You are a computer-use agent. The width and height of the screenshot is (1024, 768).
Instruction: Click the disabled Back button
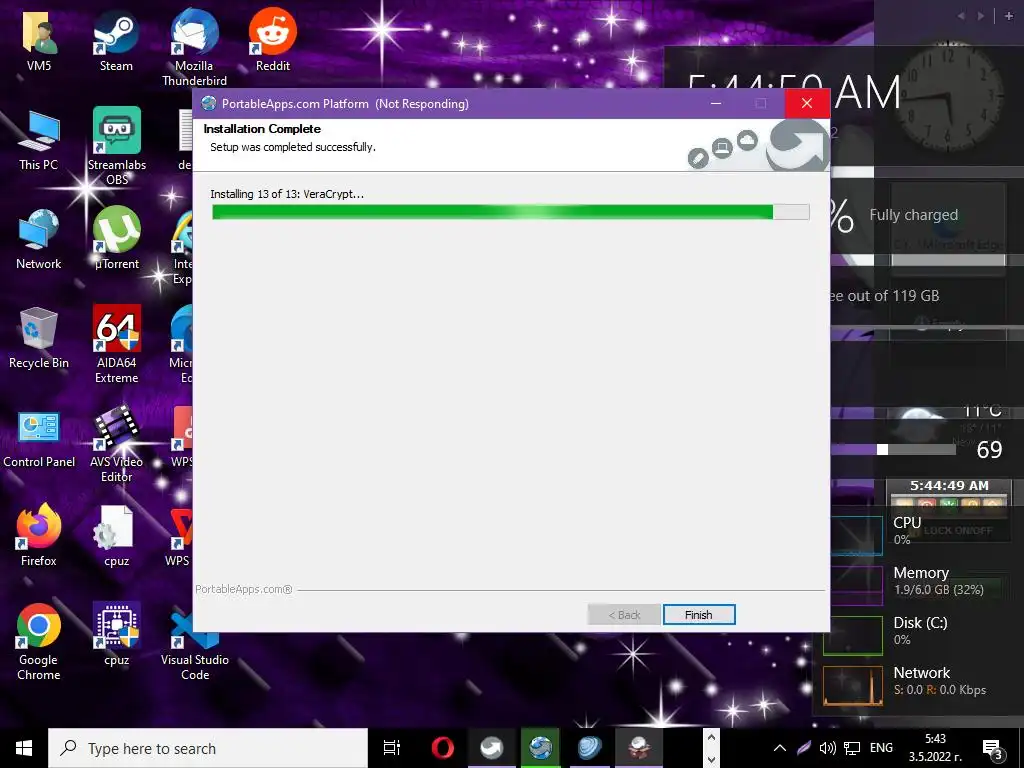pyautogui.click(x=624, y=615)
